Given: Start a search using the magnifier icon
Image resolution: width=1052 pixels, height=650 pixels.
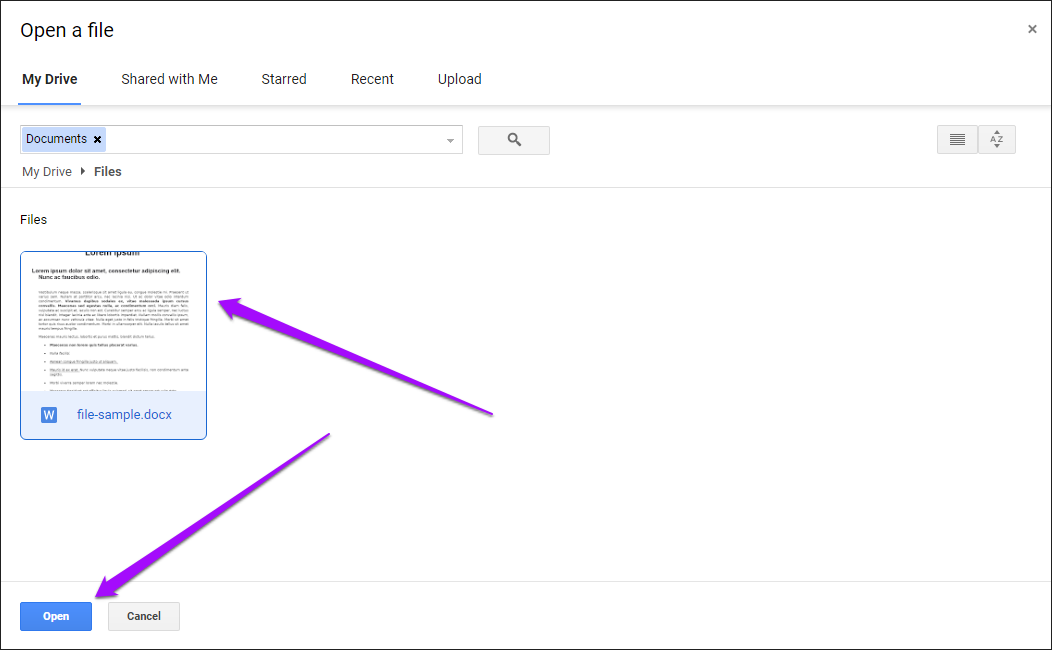Looking at the screenshot, I should click(513, 139).
